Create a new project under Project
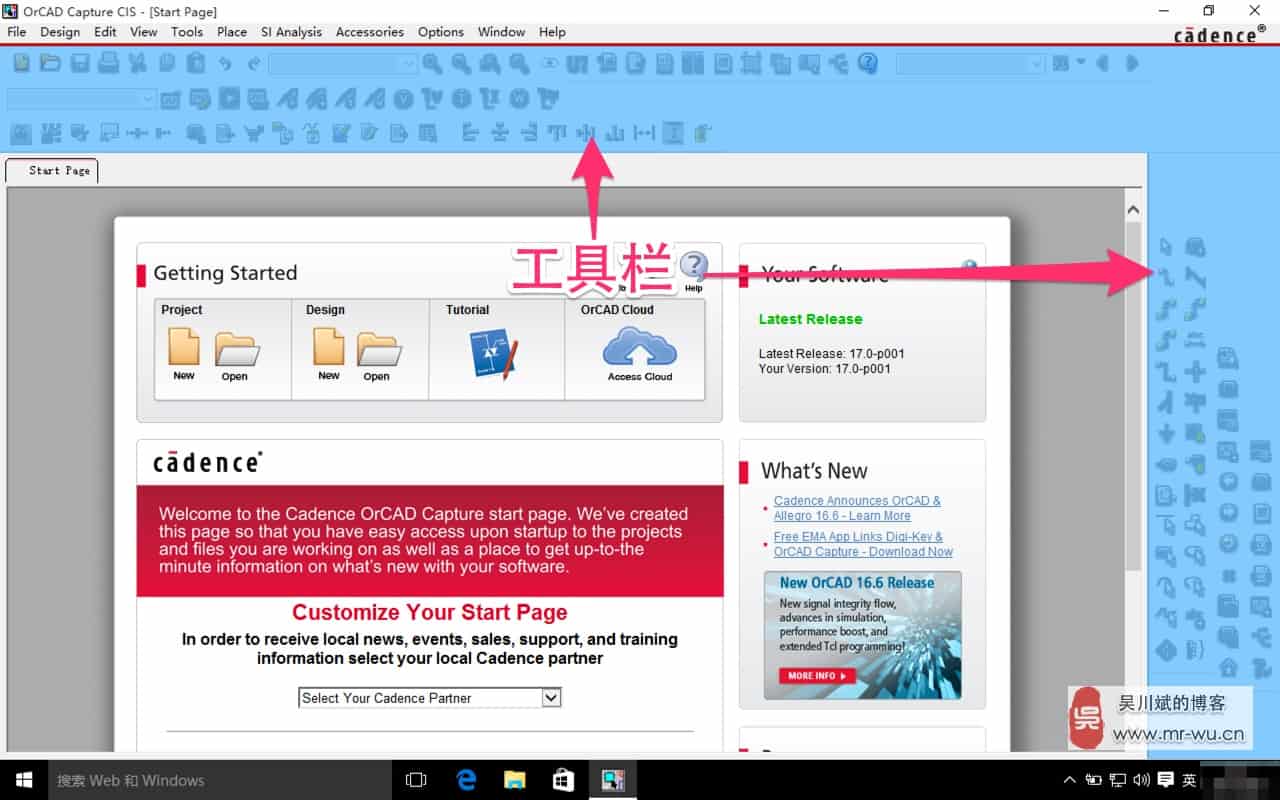 (184, 355)
